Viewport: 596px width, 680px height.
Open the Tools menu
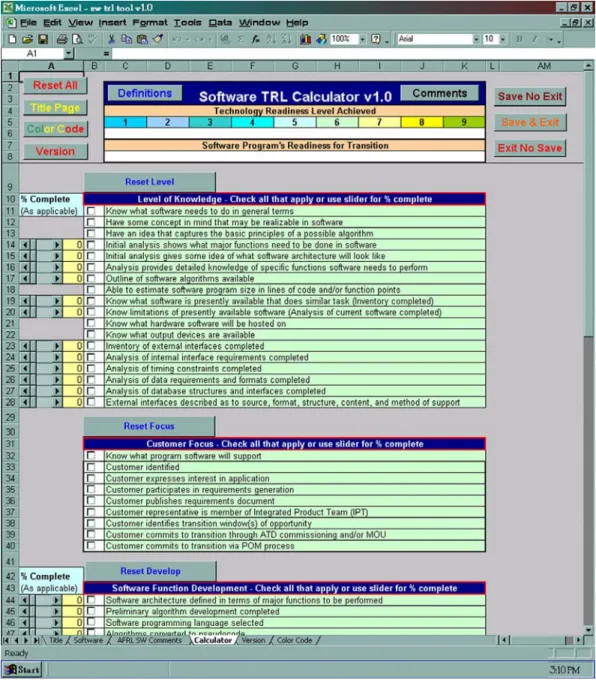coord(187,23)
